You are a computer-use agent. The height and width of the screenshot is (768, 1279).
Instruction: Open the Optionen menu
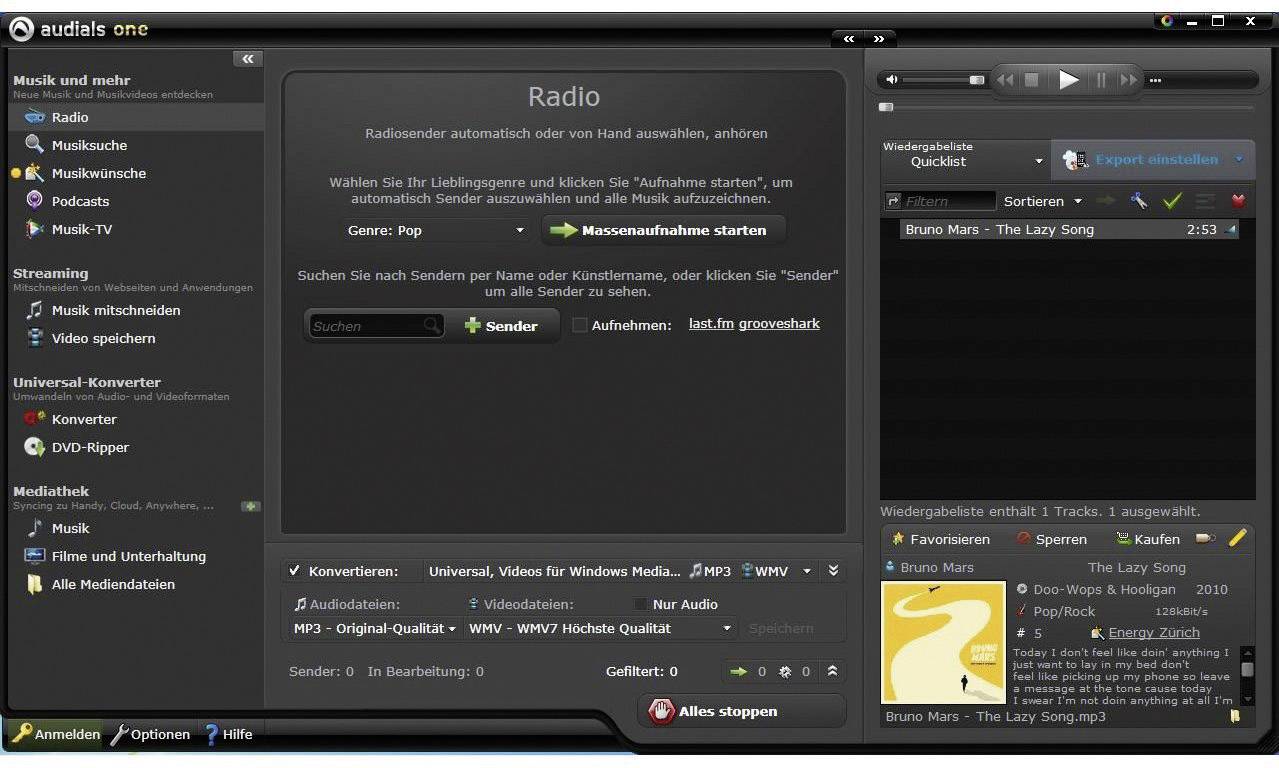(x=150, y=734)
